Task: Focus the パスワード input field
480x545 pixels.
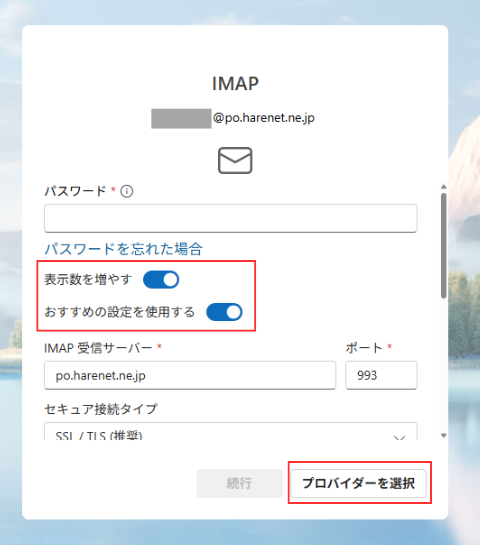Action: (230, 218)
